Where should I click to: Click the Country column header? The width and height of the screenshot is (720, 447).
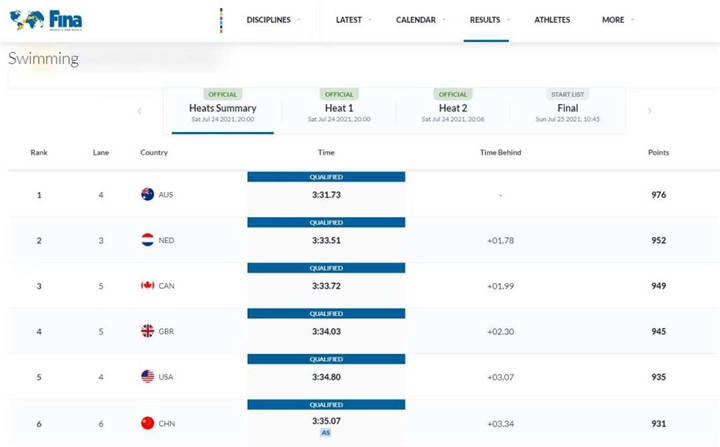point(154,153)
